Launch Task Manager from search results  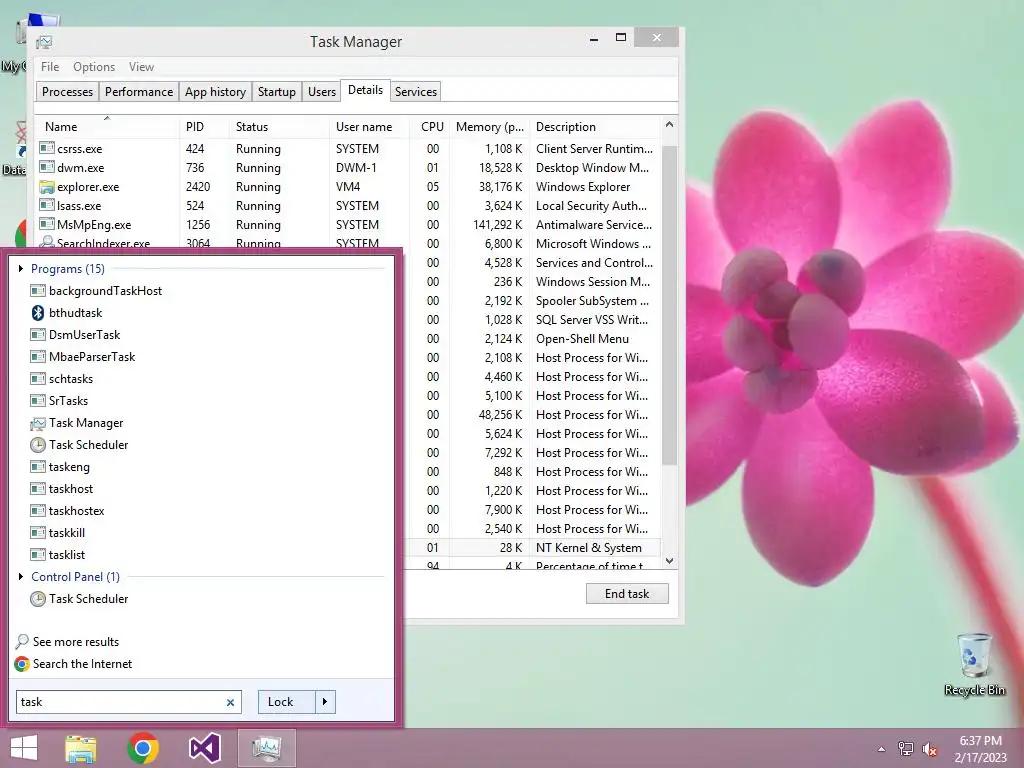pyautogui.click(x=77, y=423)
